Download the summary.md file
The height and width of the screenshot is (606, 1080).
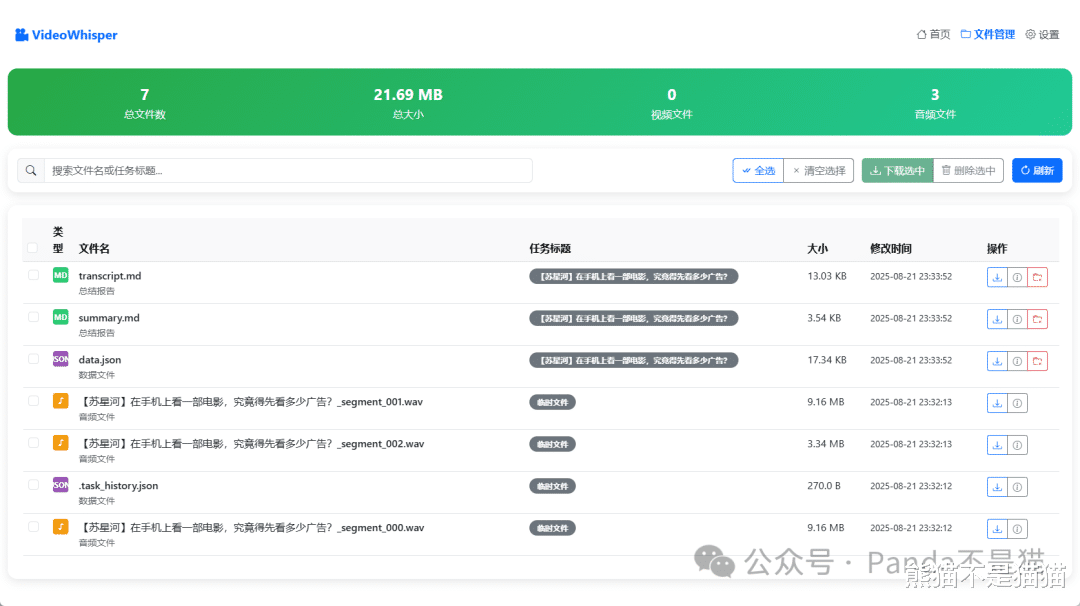pos(997,320)
